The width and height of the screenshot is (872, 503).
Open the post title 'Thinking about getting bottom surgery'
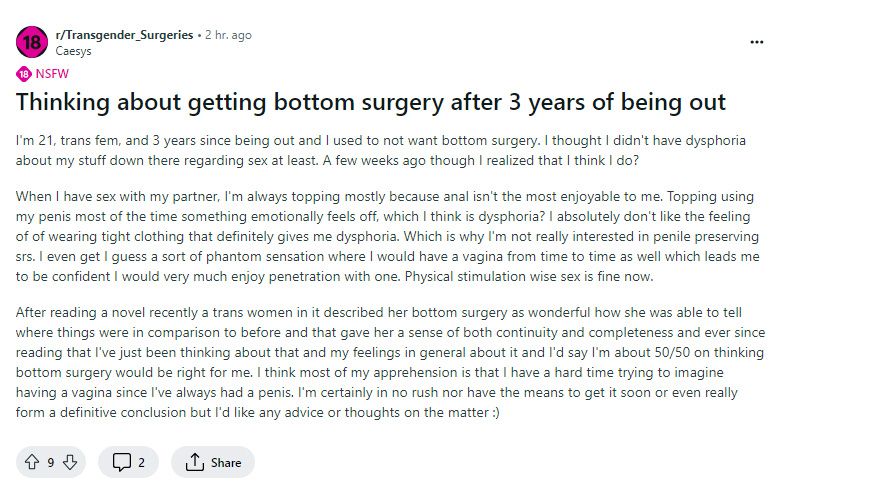370,102
